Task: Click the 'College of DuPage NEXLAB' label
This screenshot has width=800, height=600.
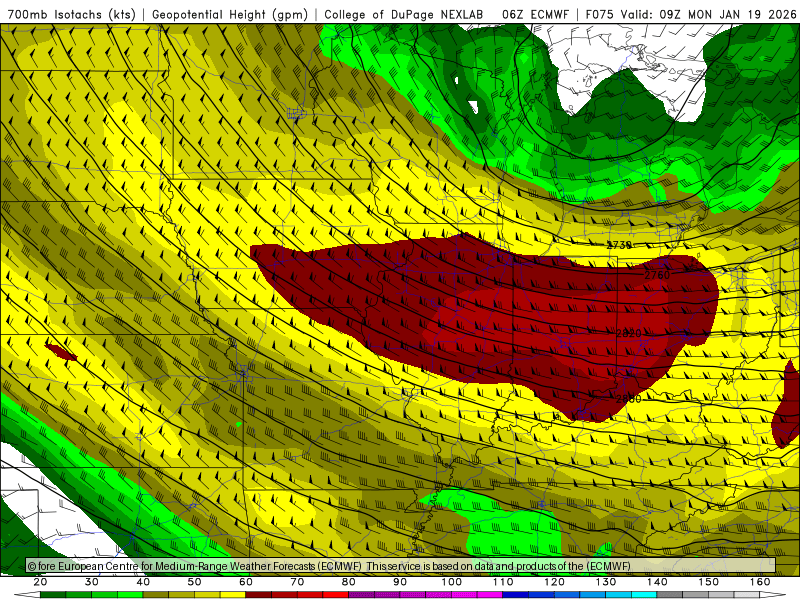Action: pos(404,15)
